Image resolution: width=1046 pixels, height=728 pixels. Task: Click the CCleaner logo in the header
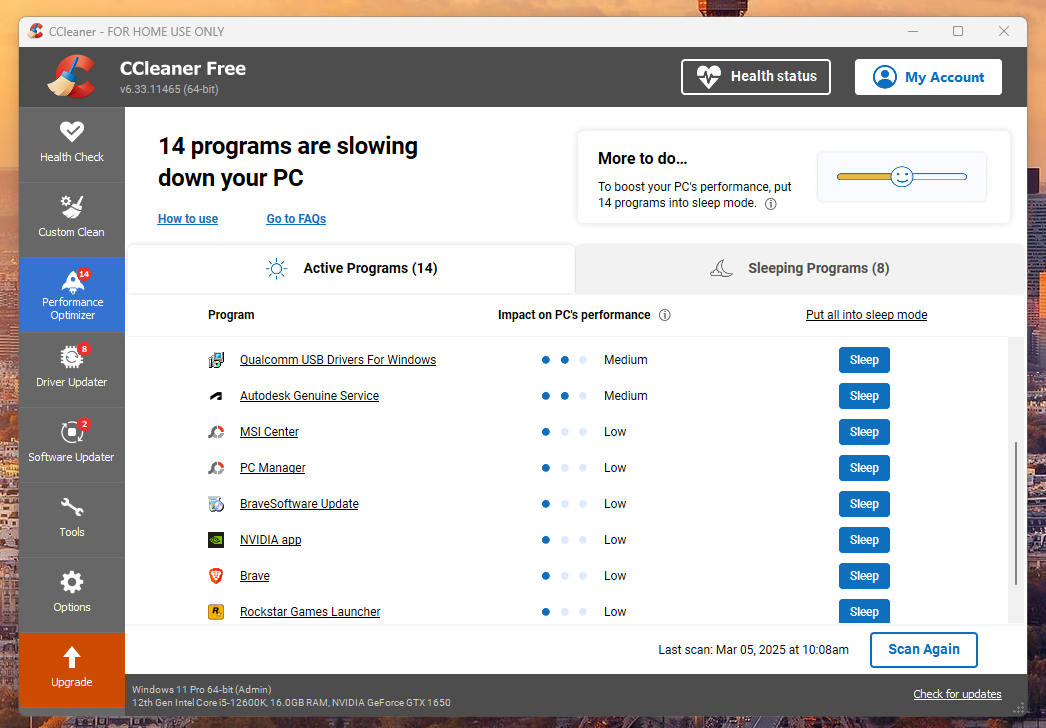(72, 77)
